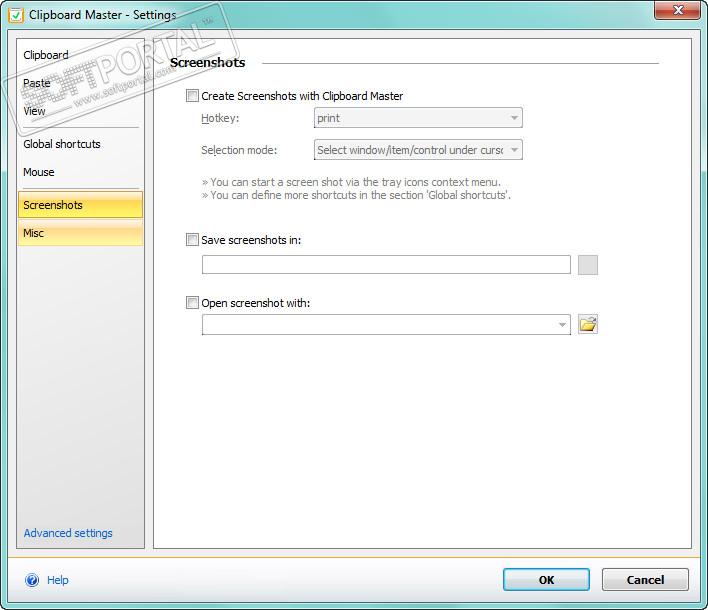
Task: Click the Cancel button
Action: pos(645,580)
